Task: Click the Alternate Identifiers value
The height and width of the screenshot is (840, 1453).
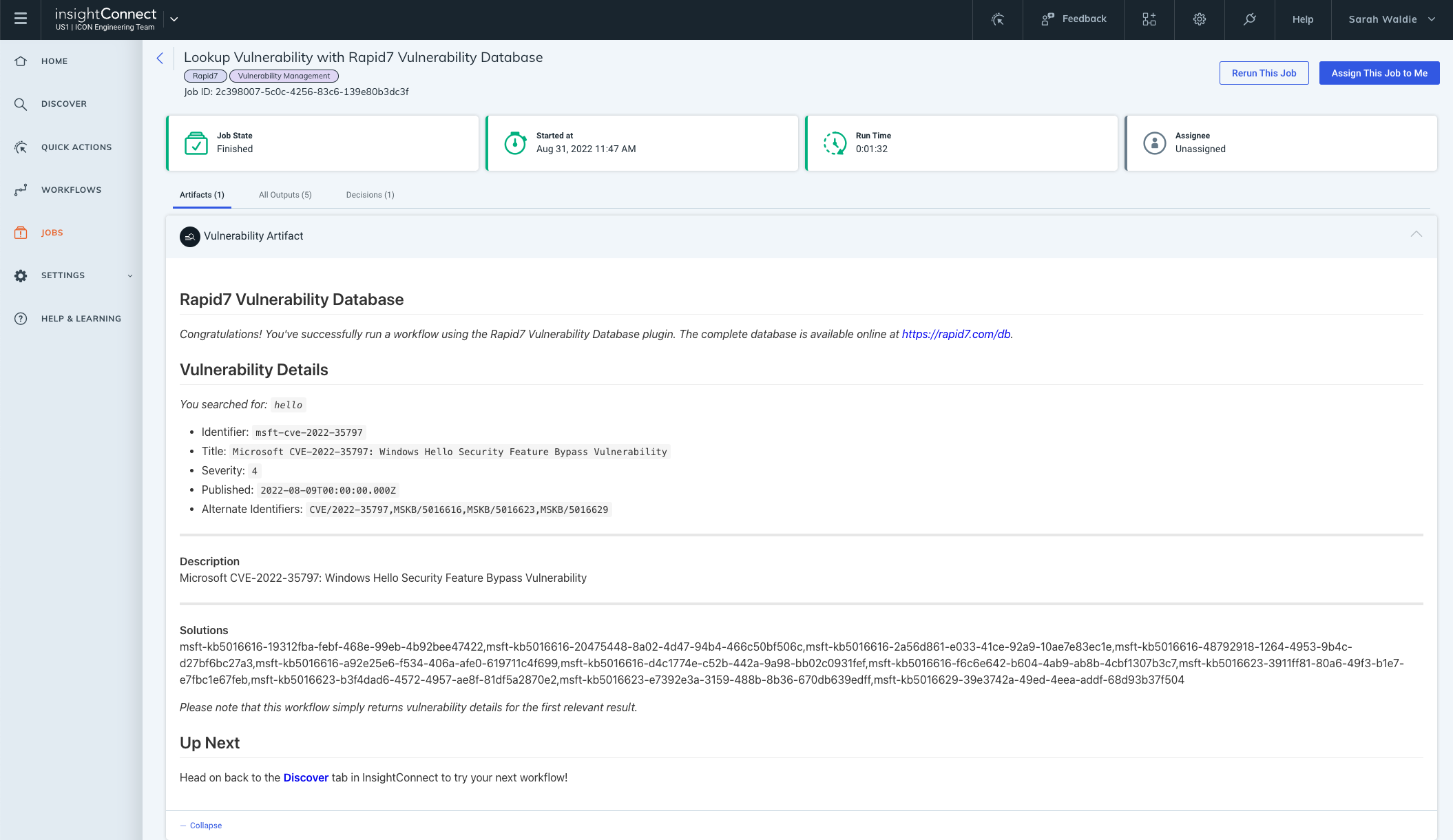Action: 459,510
